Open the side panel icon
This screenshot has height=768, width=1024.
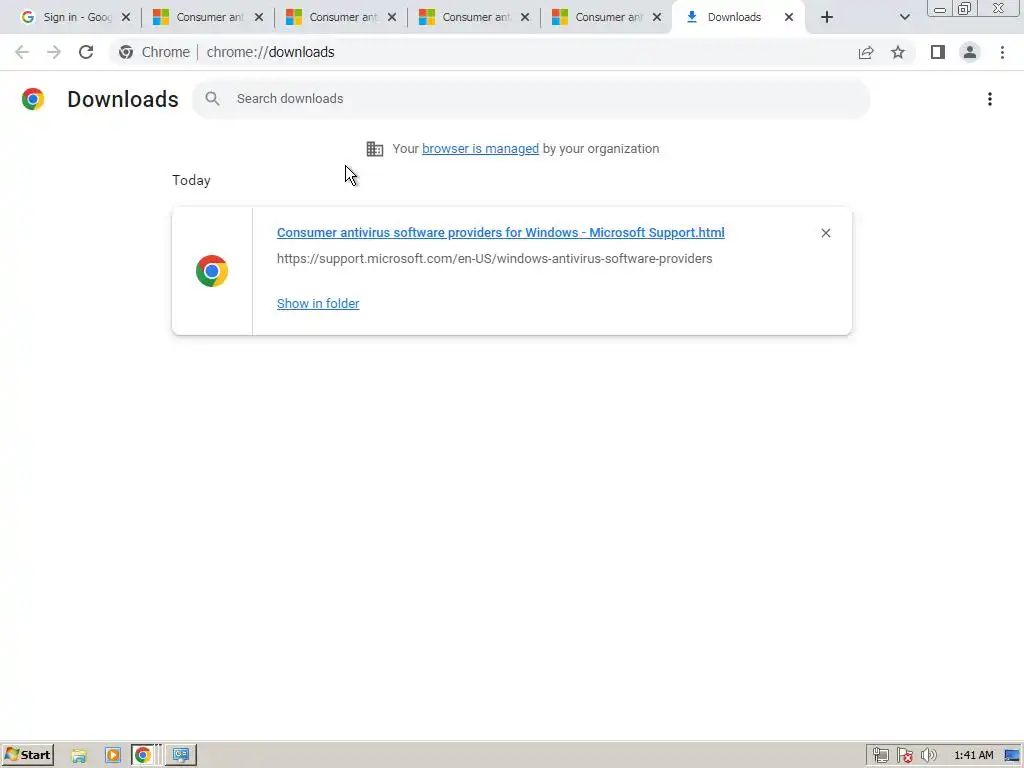click(938, 52)
